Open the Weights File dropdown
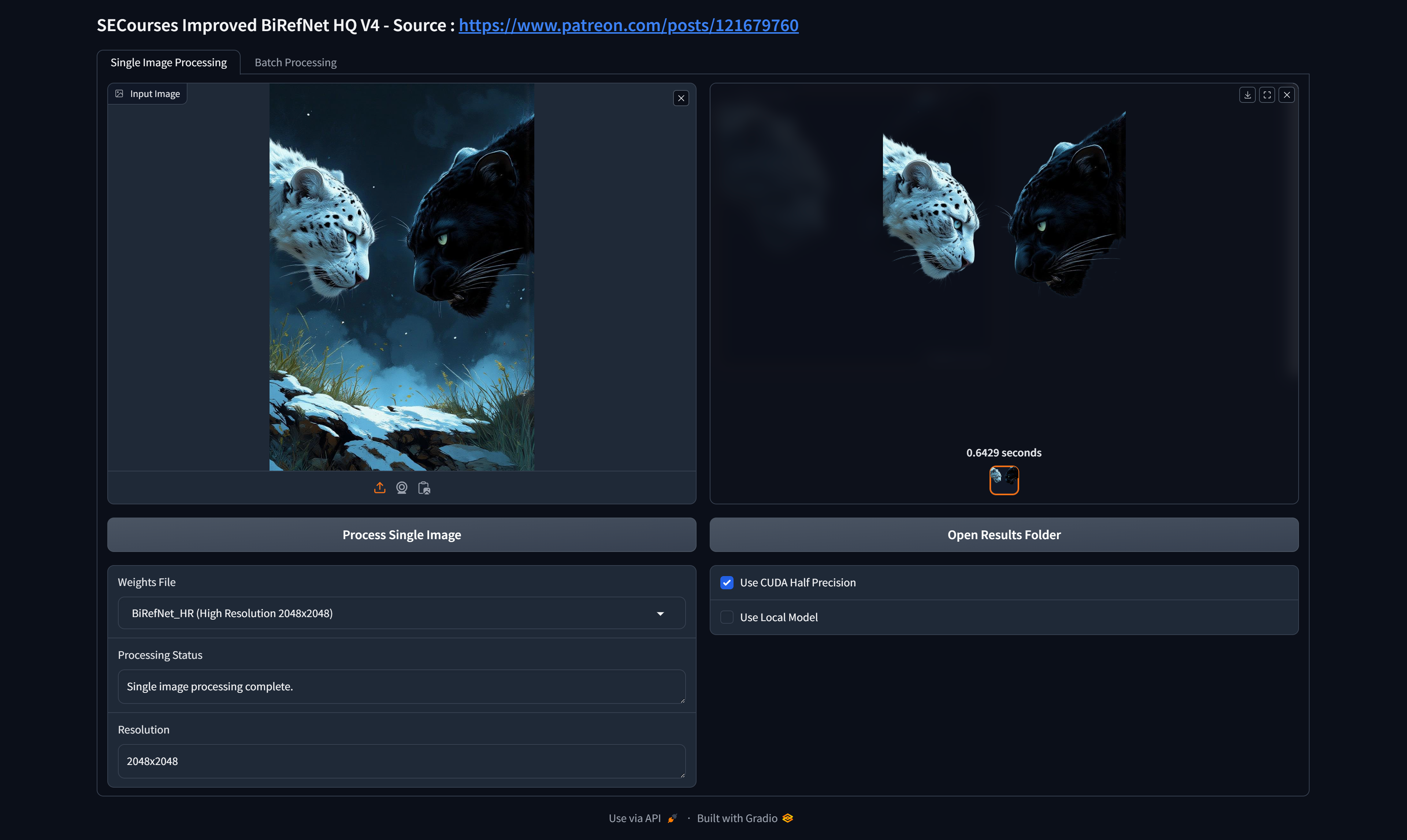This screenshot has width=1407, height=840. point(401,613)
